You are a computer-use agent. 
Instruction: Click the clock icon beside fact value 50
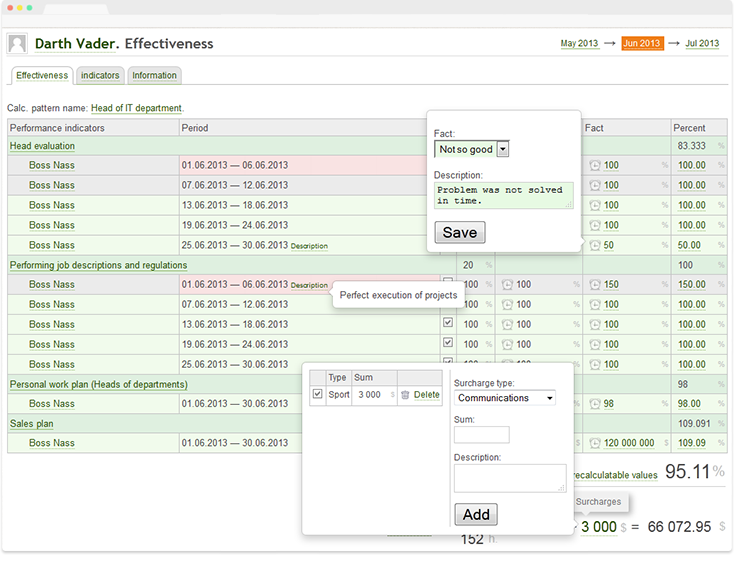(596, 245)
